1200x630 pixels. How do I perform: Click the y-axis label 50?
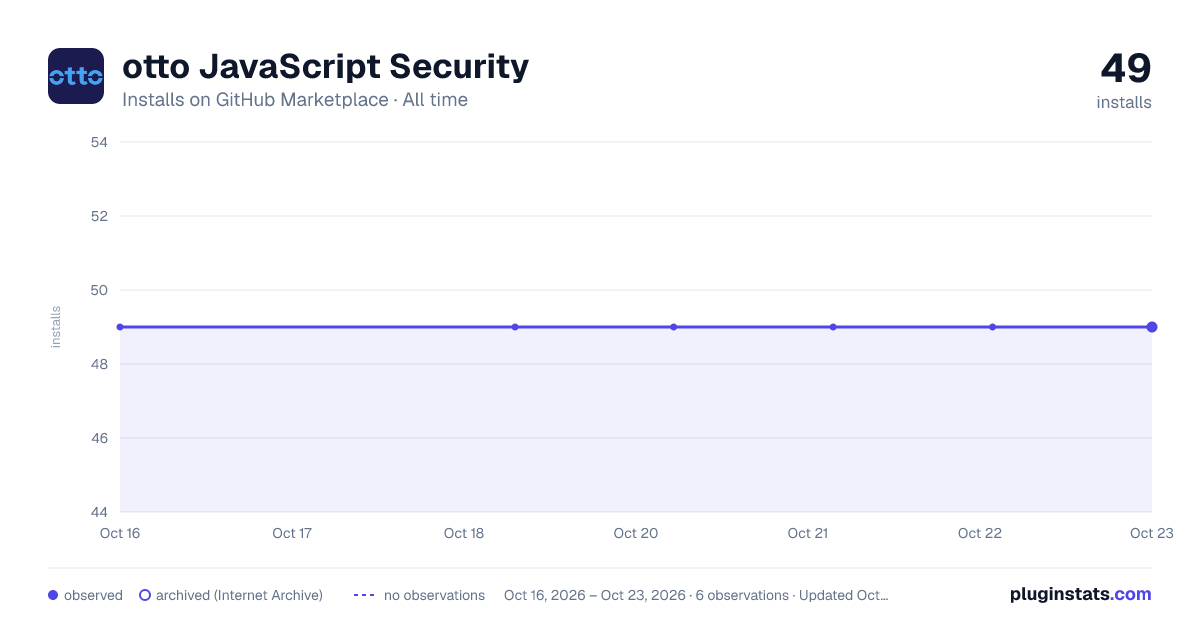(x=99, y=290)
